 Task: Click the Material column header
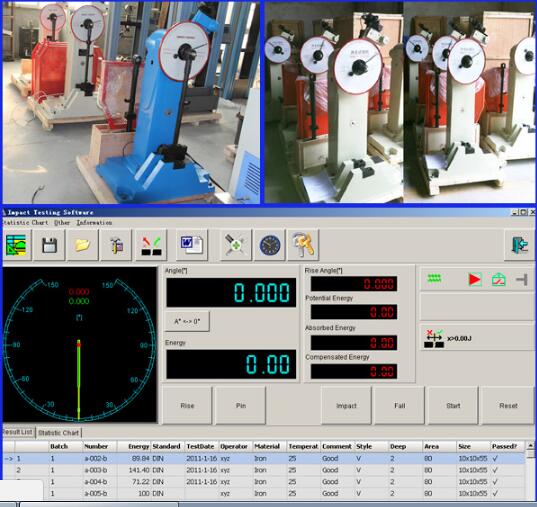pyautogui.click(x=269, y=446)
